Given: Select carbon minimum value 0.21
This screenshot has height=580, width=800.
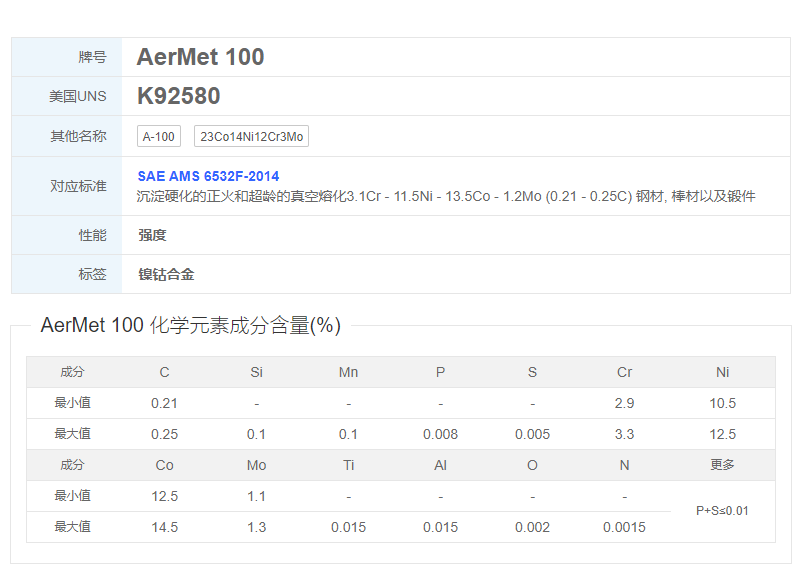Looking at the screenshot, I should [164, 404].
